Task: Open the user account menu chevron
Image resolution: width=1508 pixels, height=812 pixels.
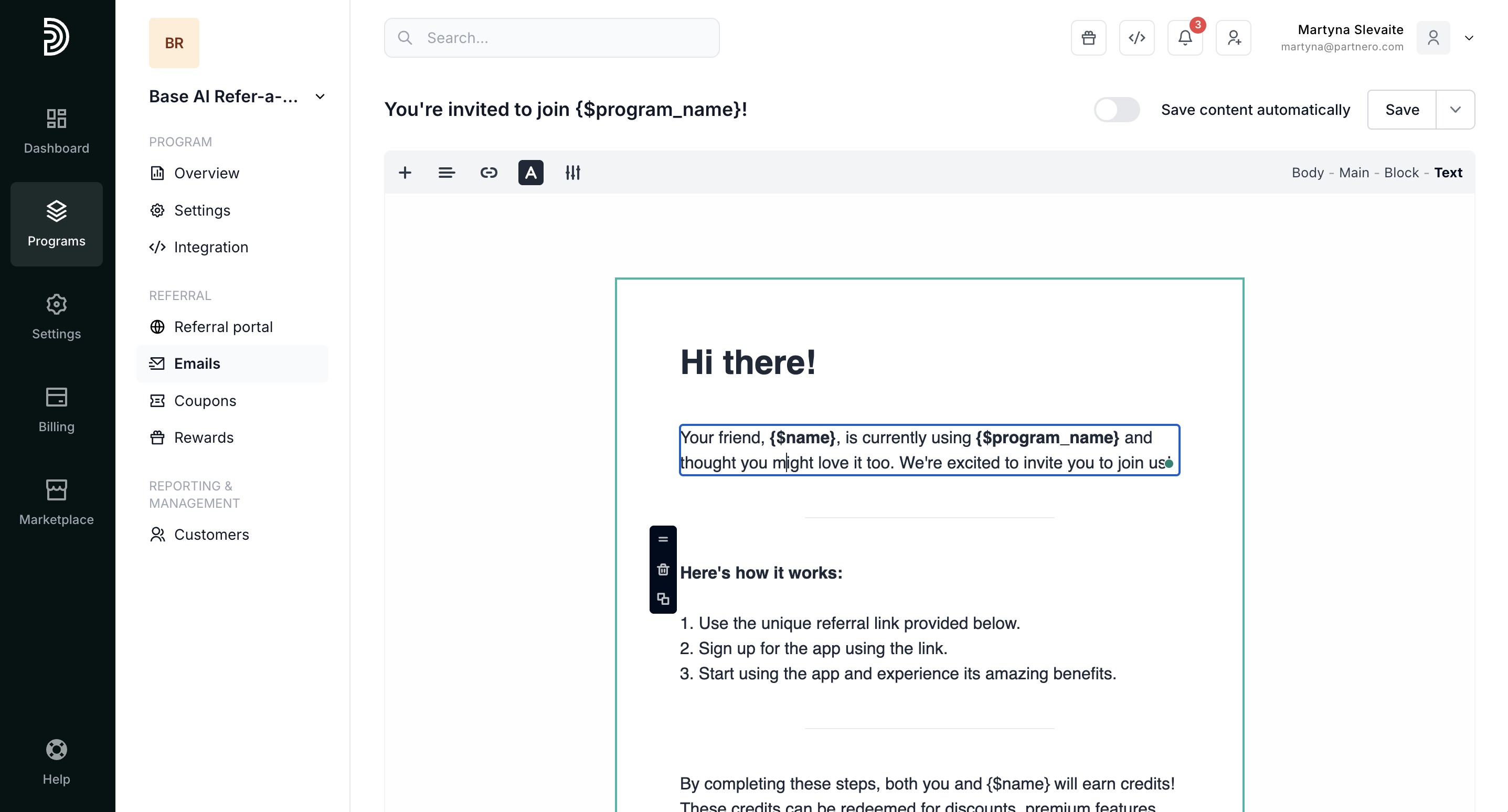Action: pyautogui.click(x=1469, y=38)
